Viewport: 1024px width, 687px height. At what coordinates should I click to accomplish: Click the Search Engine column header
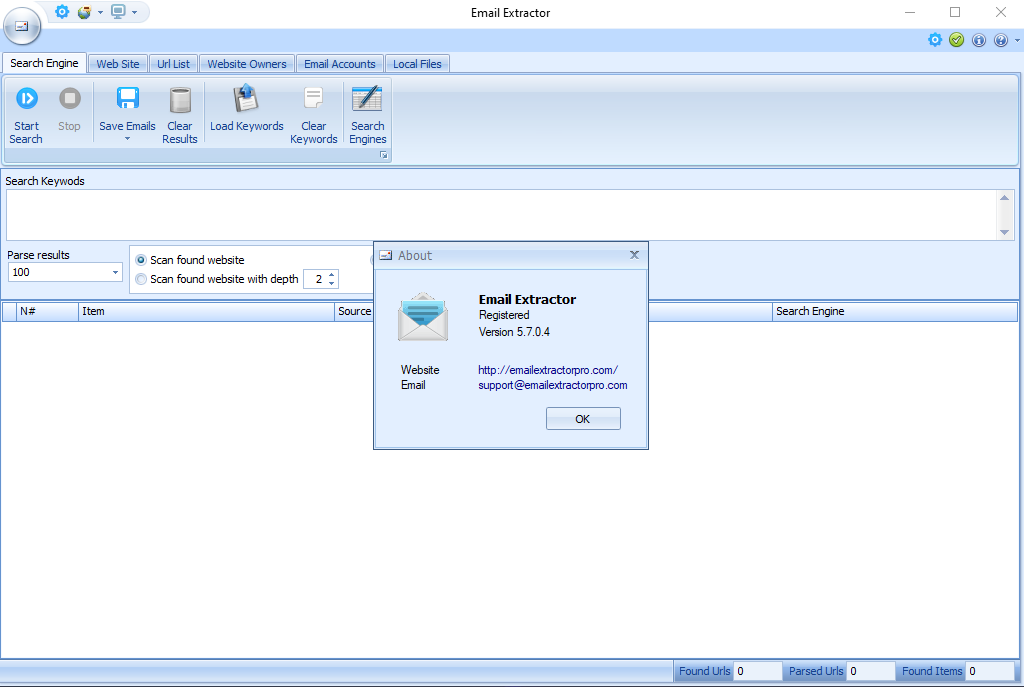[x=895, y=312]
